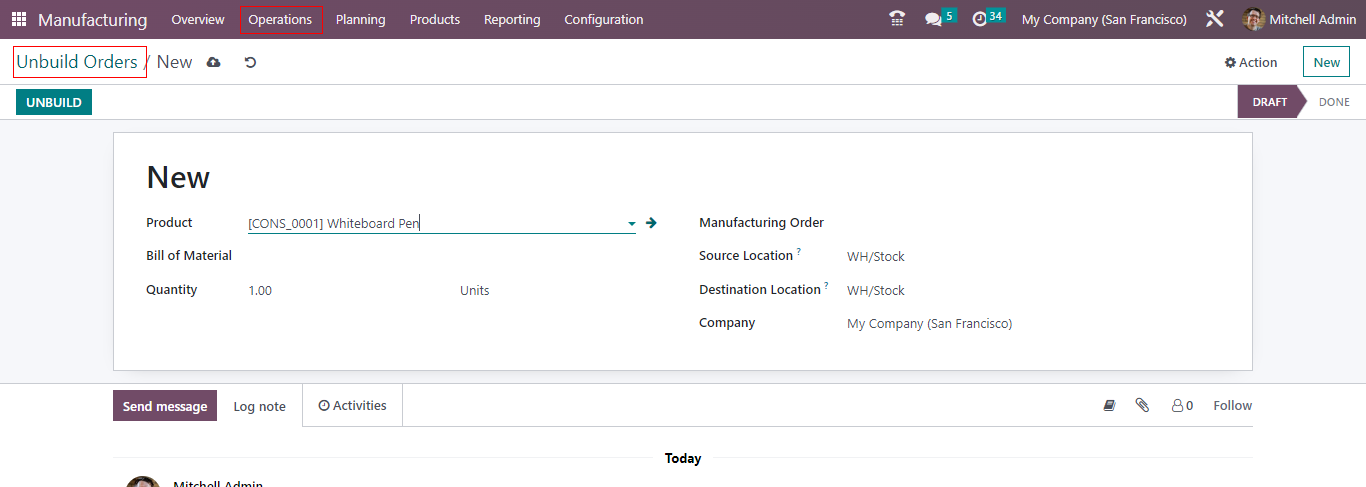Screen dimensions: 1366x487
Task: Click the VoIP phone icon
Action: (x=897, y=19)
